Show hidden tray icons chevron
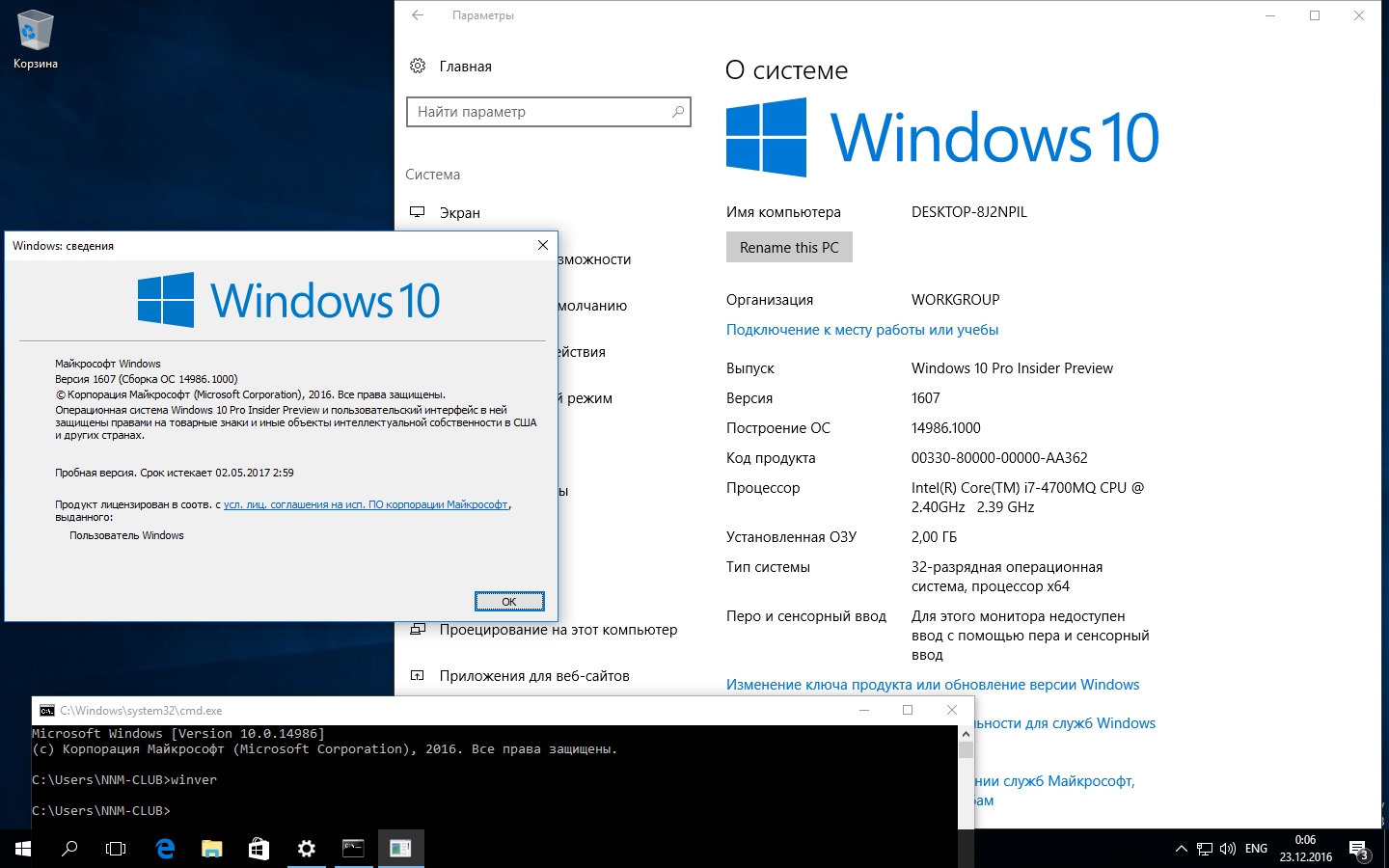The image size is (1389, 868). click(1181, 849)
